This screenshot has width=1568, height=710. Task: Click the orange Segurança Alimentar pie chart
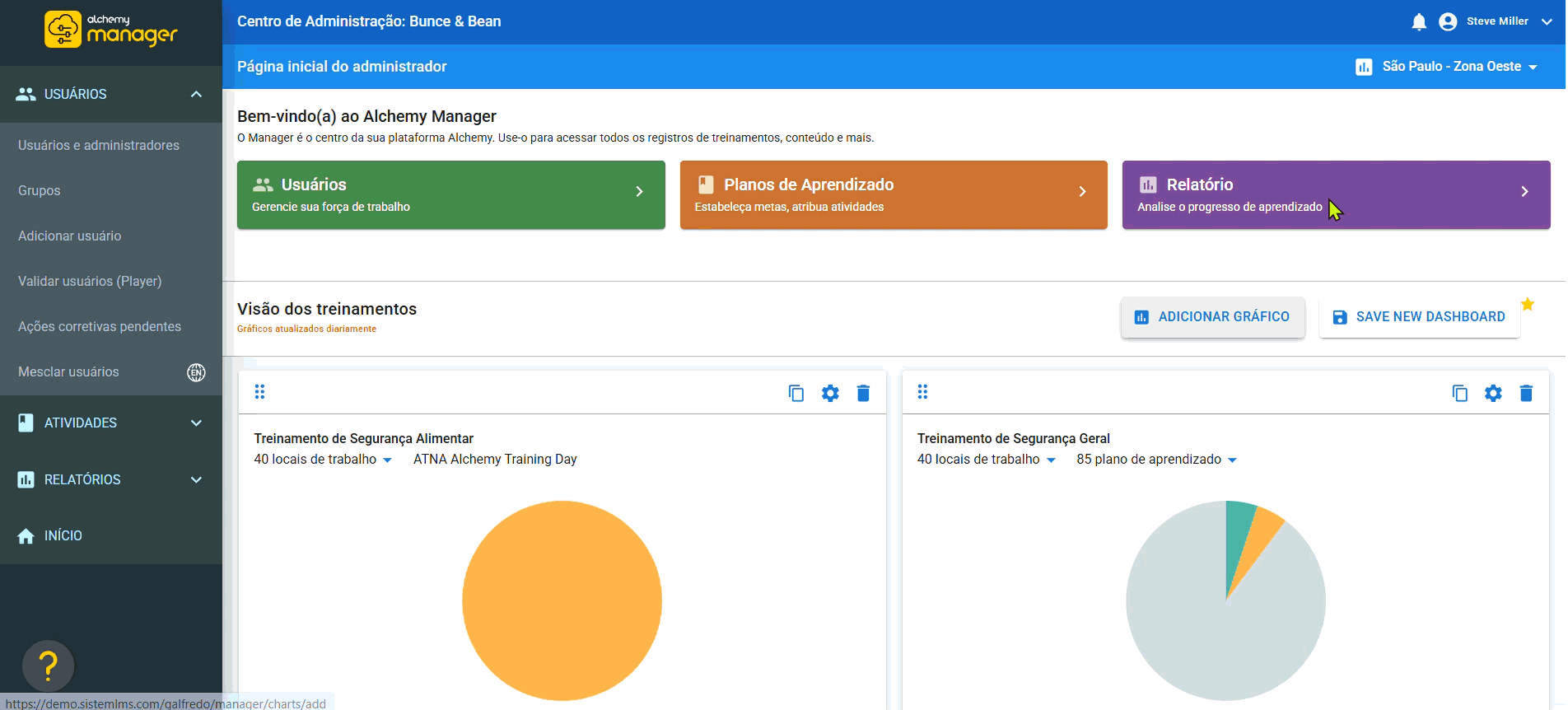tap(562, 600)
